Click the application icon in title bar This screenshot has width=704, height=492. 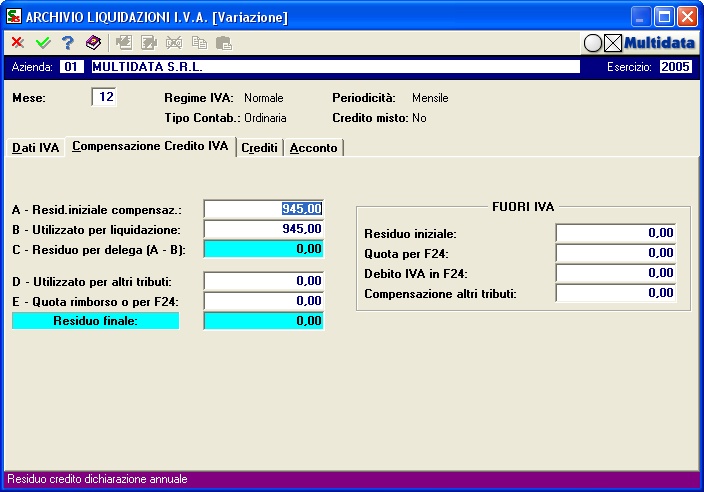(14, 16)
